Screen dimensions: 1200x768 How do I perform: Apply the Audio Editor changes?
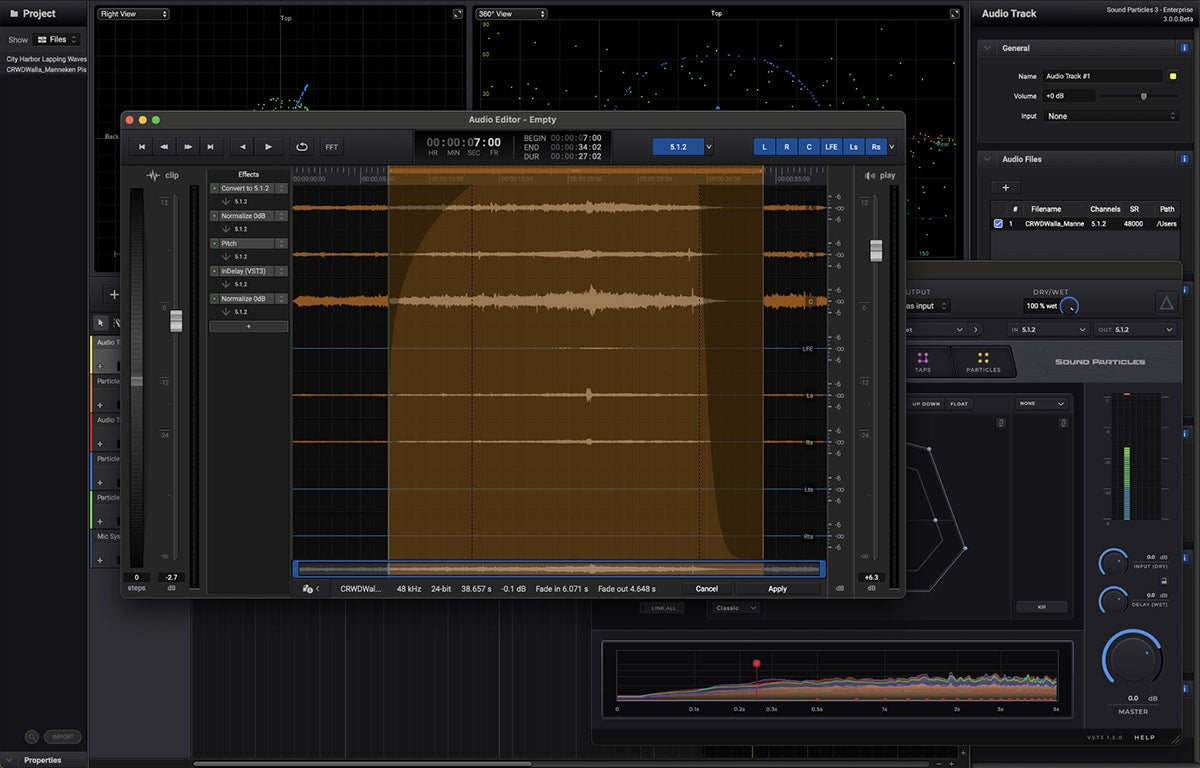(777, 589)
